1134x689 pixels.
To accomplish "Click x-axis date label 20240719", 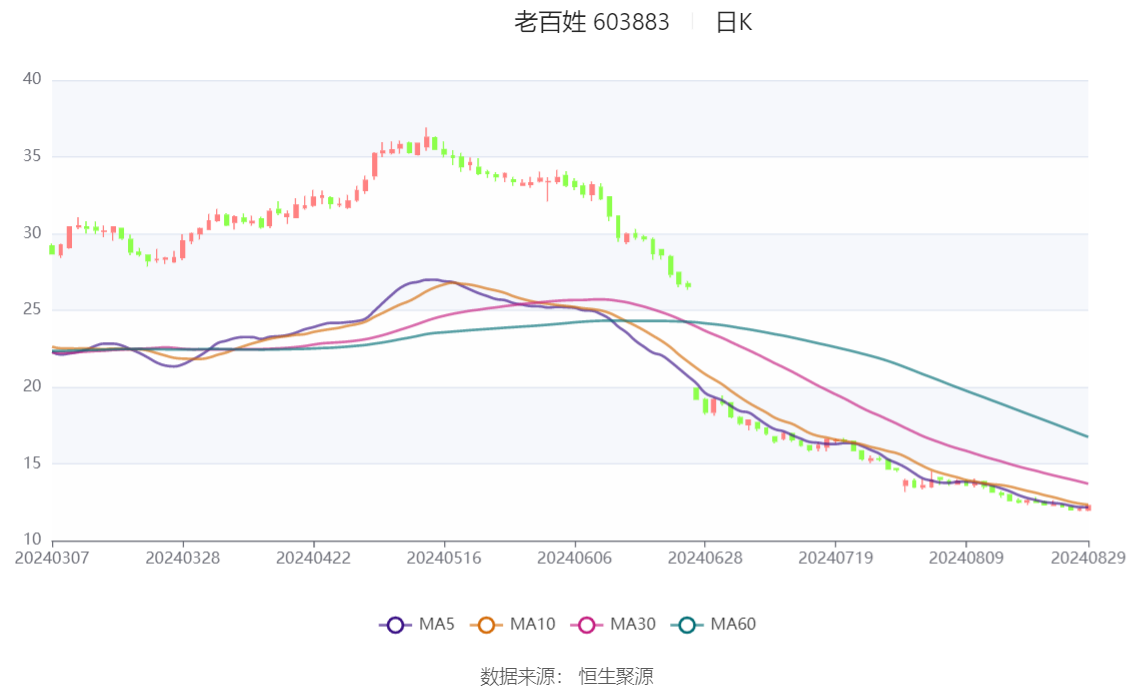I will [x=835, y=558].
